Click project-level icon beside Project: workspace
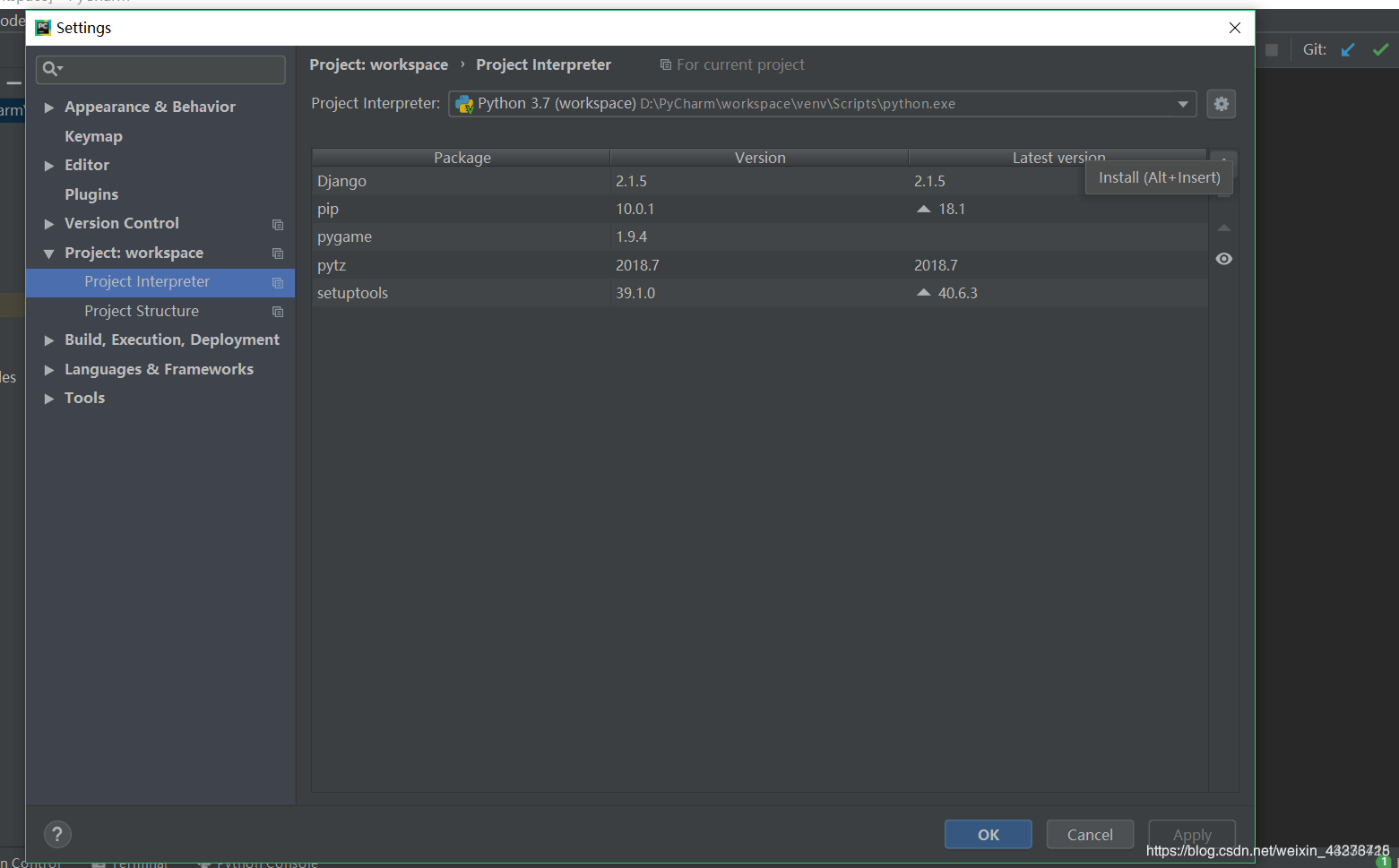The width and height of the screenshot is (1399, 868). 278,254
